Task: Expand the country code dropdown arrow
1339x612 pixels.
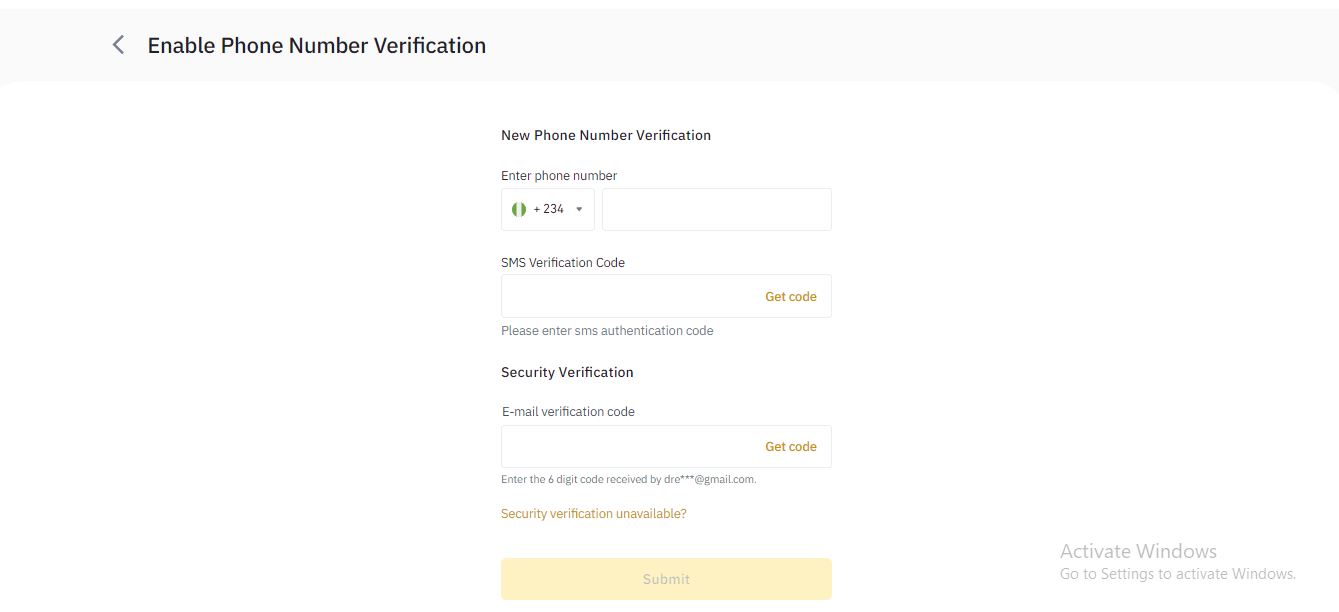Action: [x=579, y=209]
